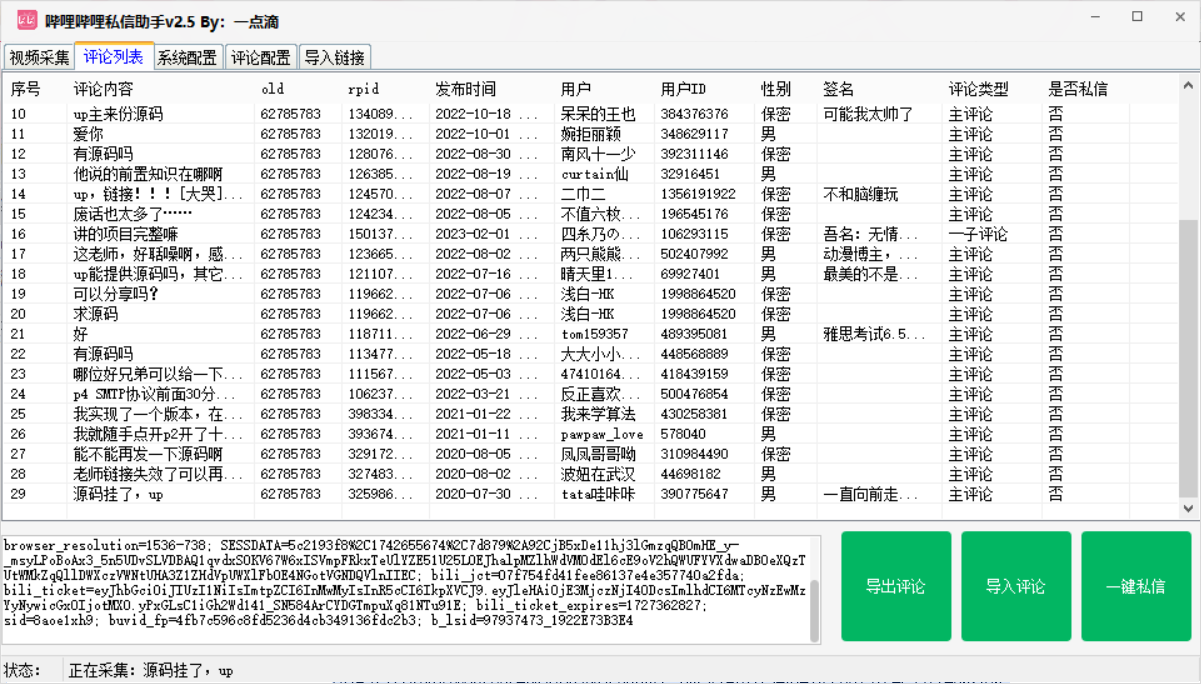Click user ID 32916451
This screenshot has width=1201, height=684.
tap(690, 174)
